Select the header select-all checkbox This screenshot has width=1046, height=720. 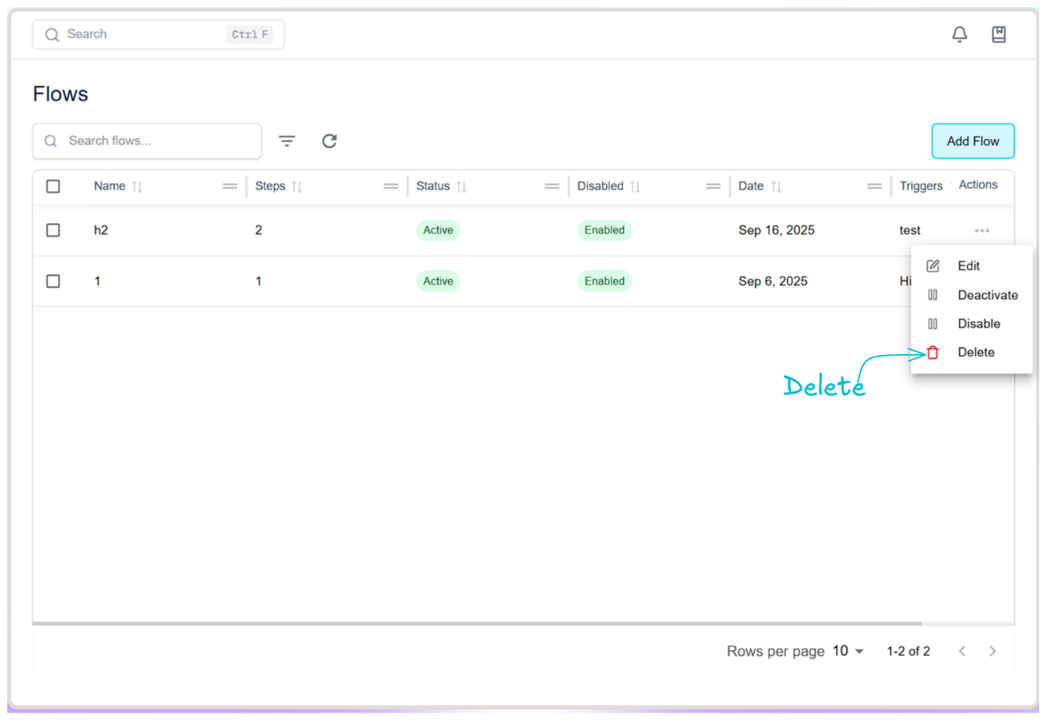[x=53, y=187]
